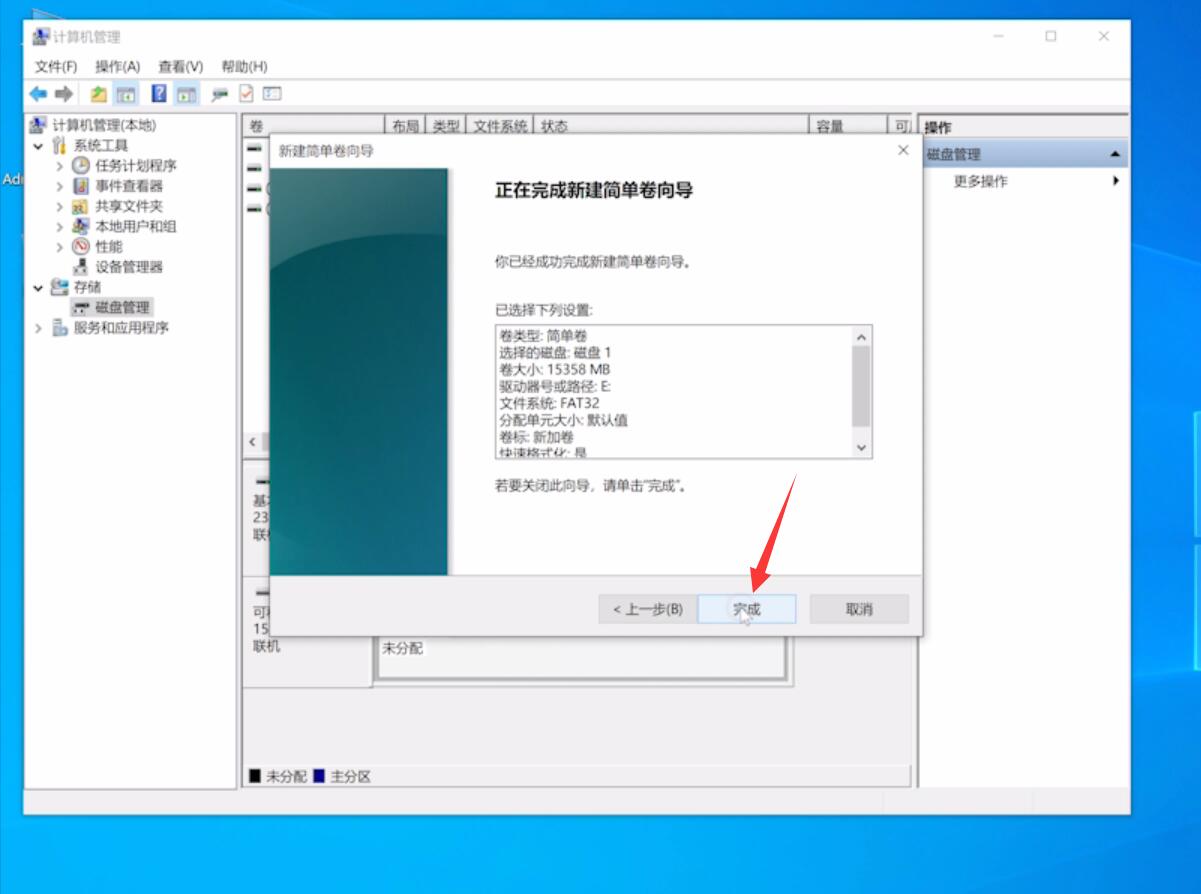Collapse the 系统工具 tree node
Viewport: 1201px width, 894px height.
click(x=39, y=146)
